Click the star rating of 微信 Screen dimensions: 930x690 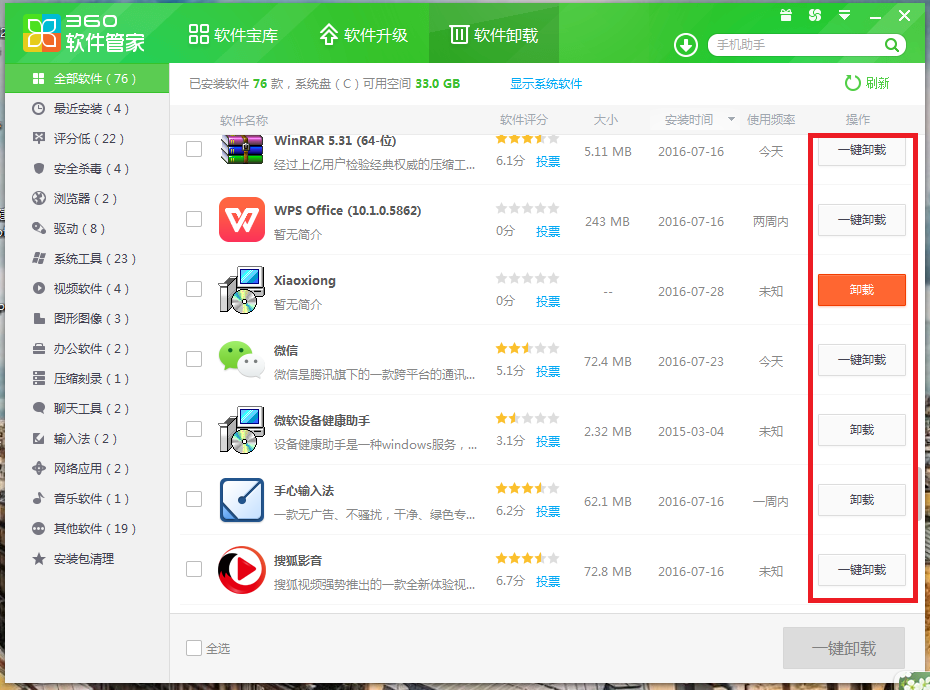tap(527, 348)
